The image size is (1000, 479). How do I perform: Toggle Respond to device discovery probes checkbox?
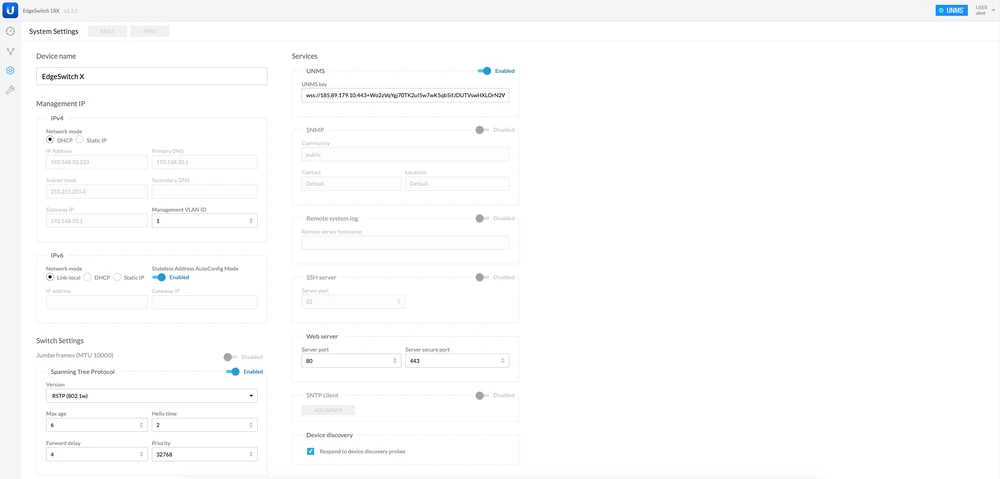pyautogui.click(x=311, y=451)
